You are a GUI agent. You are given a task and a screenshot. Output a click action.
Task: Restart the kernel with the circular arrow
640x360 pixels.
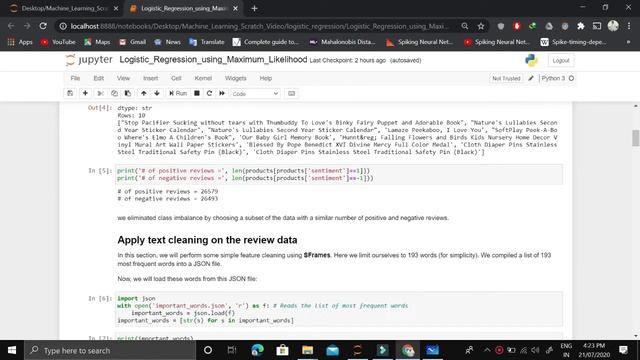209,93
